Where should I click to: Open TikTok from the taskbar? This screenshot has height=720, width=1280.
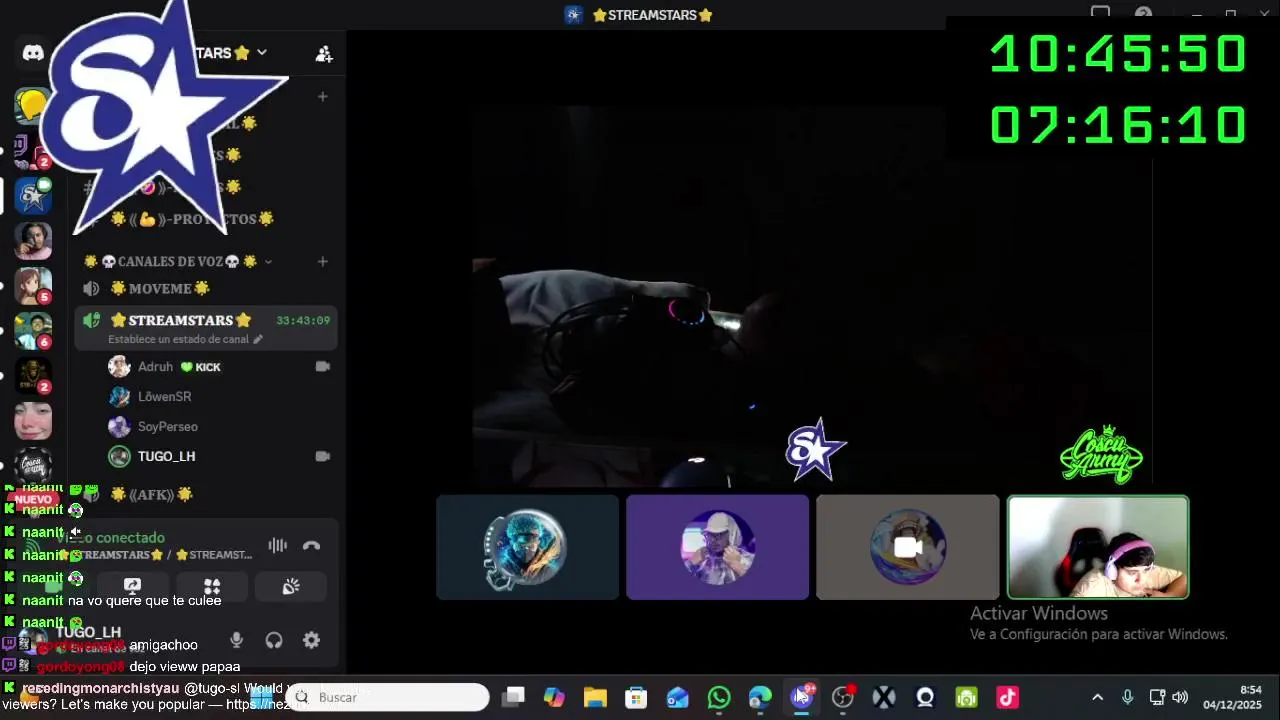(x=1007, y=697)
